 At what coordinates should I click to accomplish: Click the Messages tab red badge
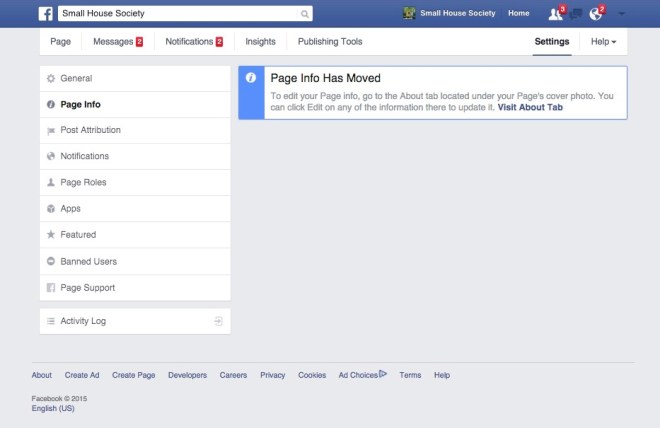[x=139, y=42]
